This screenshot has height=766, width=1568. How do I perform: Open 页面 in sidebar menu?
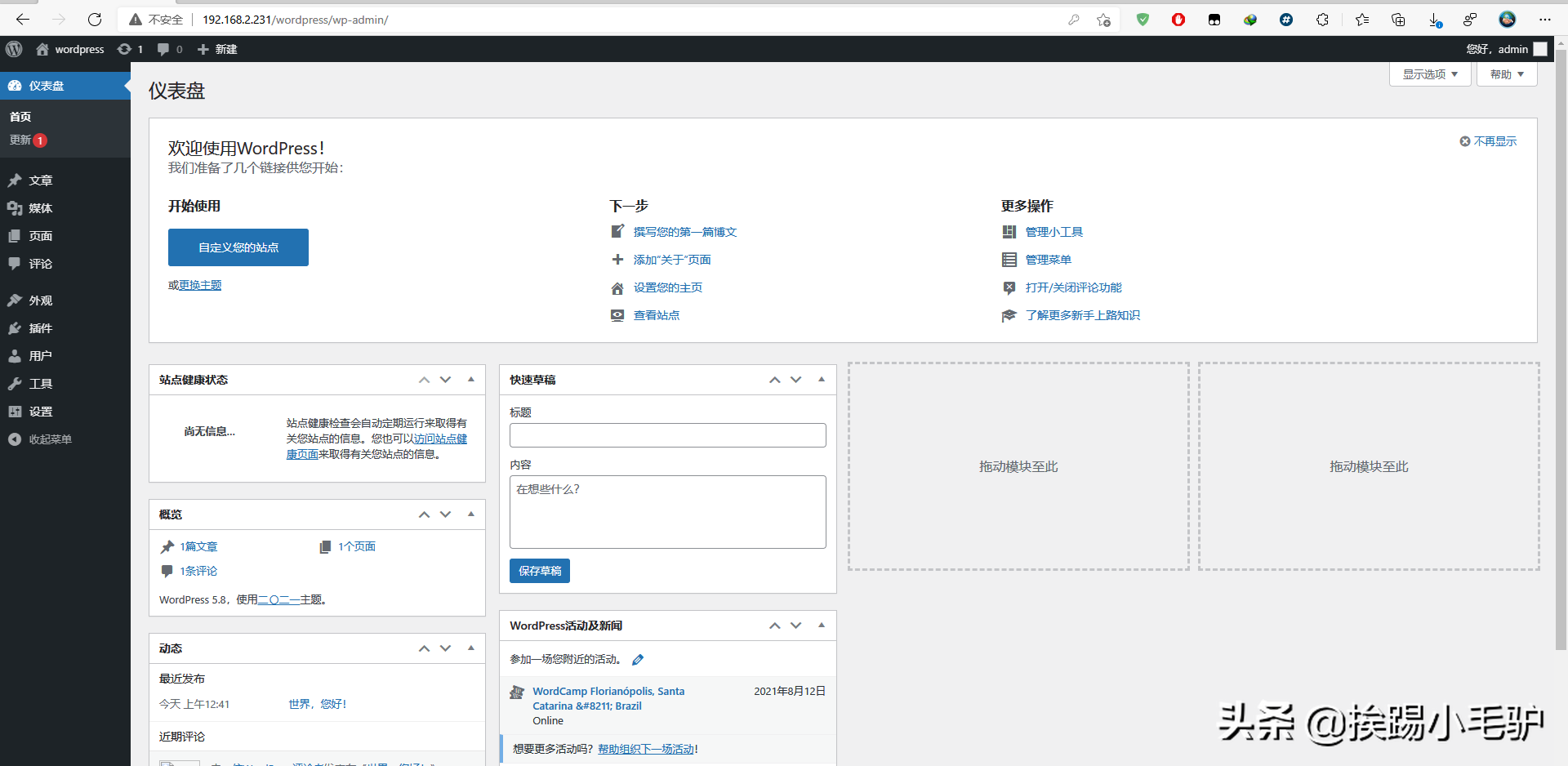pos(65,236)
